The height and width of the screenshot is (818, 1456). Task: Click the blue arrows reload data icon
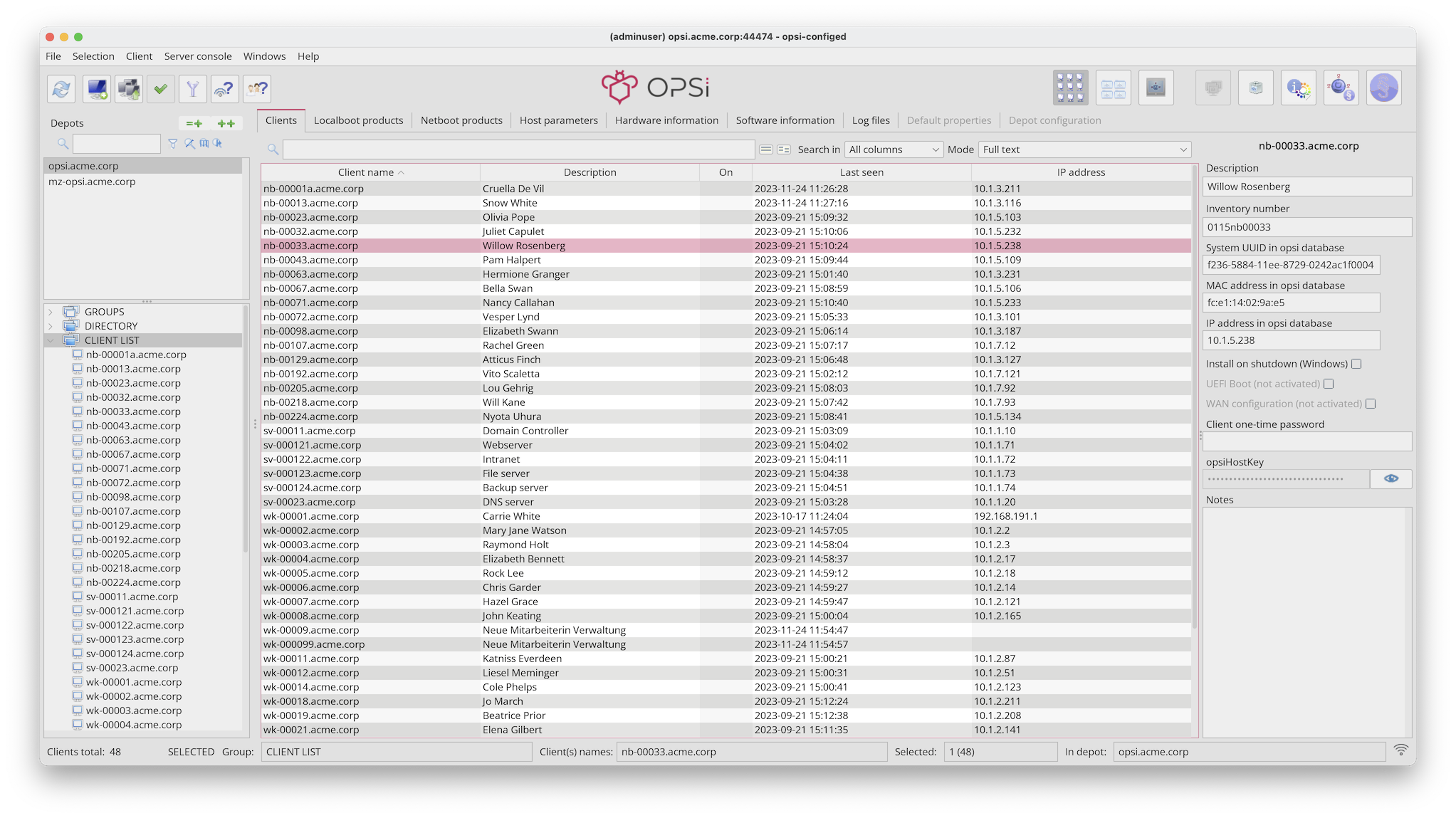point(62,89)
